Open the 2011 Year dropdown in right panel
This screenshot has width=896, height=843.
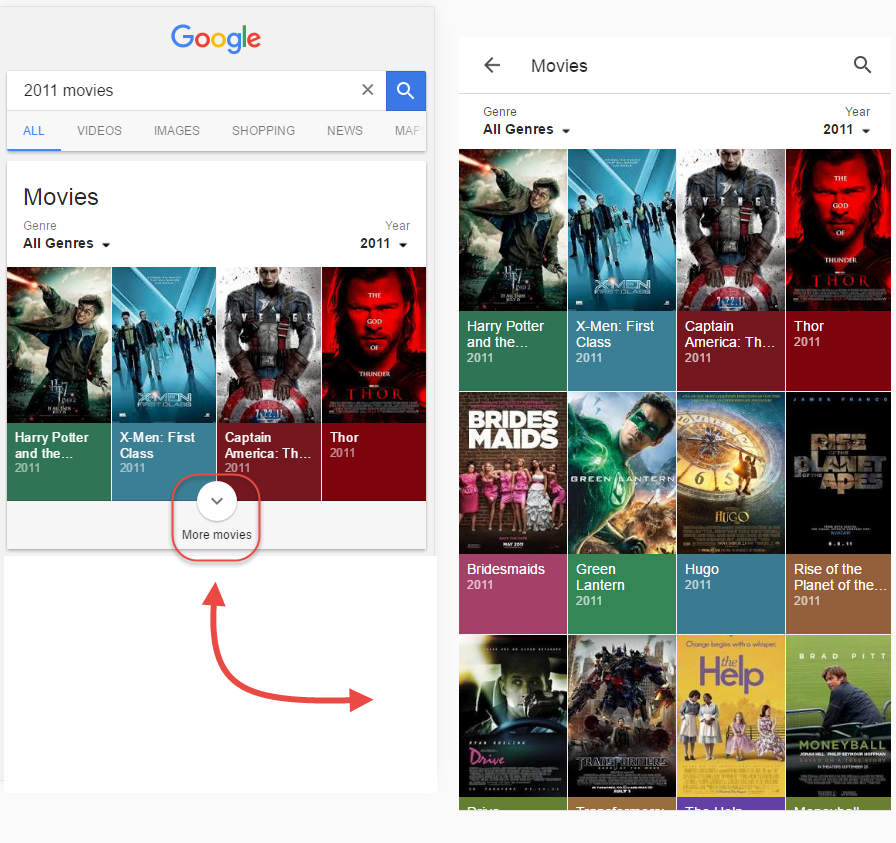coord(846,130)
